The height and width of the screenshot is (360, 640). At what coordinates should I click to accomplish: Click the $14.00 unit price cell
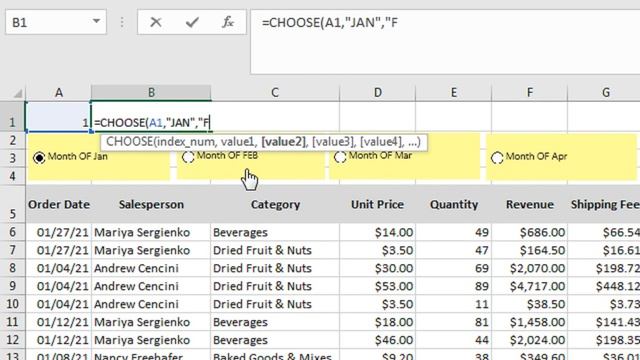pos(378,232)
